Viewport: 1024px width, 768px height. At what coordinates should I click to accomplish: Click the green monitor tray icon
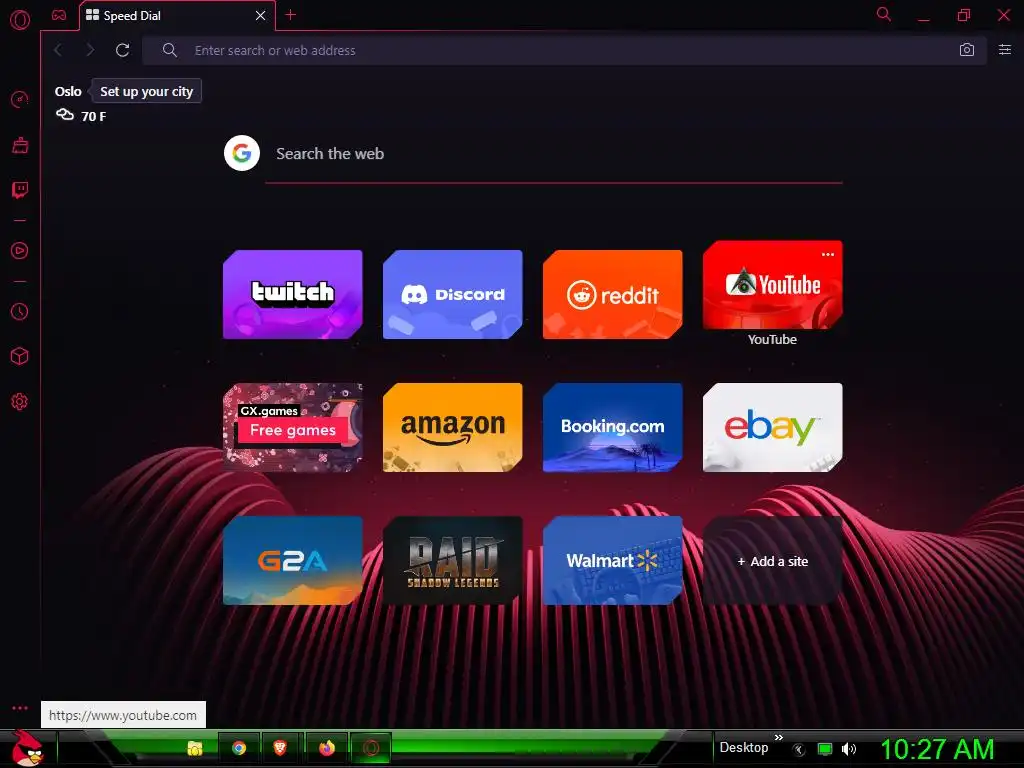(x=825, y=750)
